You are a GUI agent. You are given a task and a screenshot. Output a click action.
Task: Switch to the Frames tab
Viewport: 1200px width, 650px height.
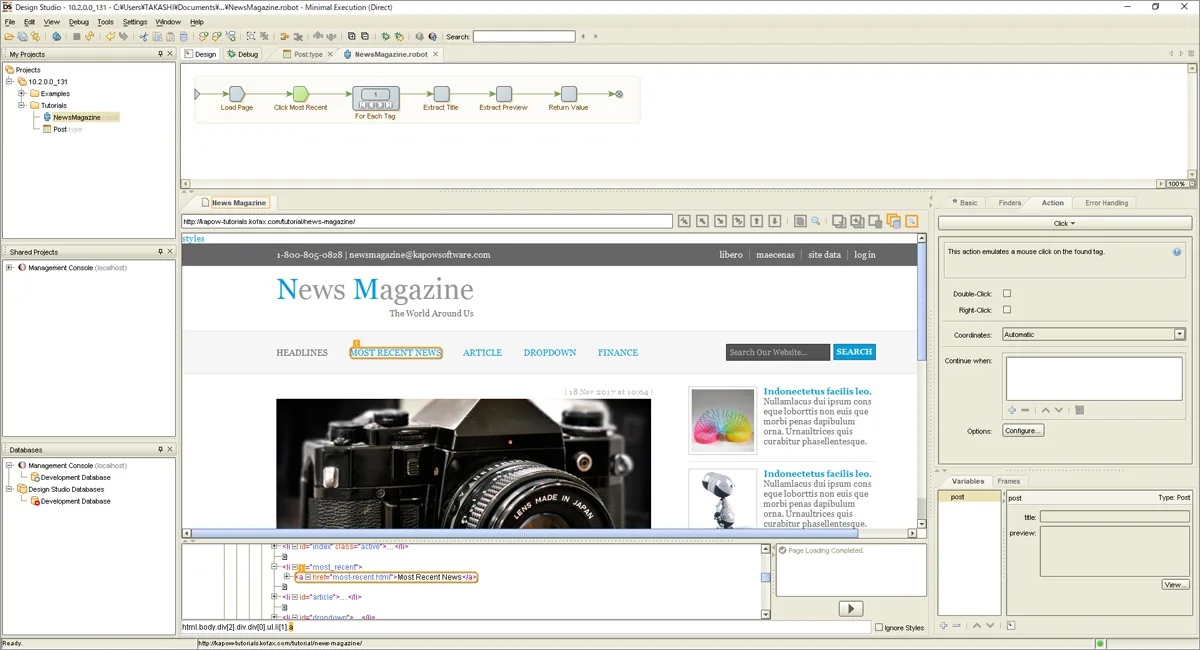coord(1008,481)
